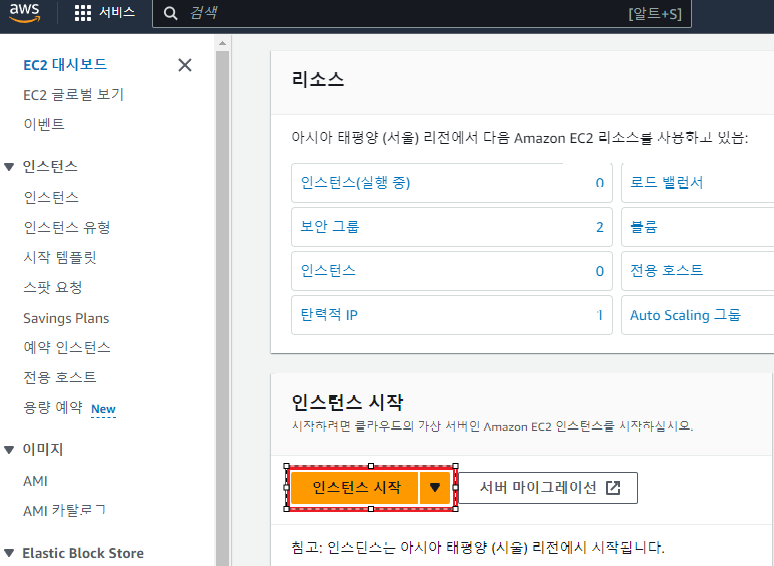Open EC2 글로벌 보기

(73, 94)
